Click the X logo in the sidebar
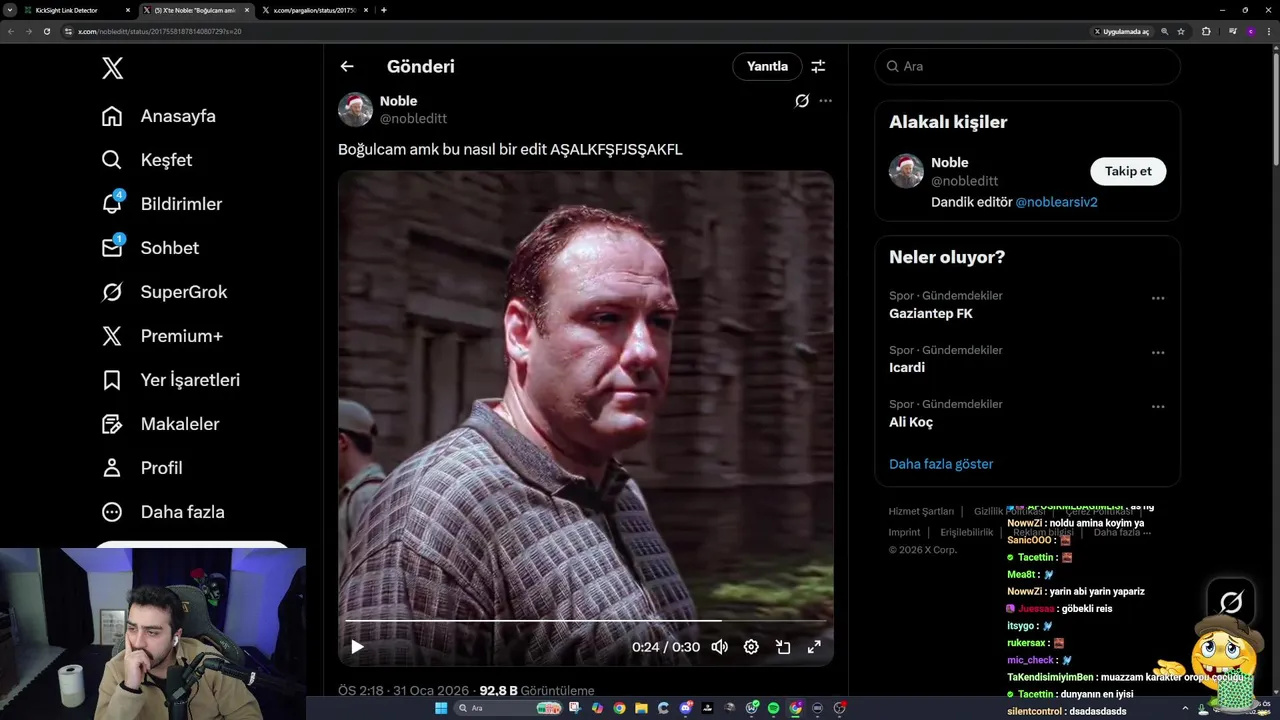Screen dimensions: 1280x720 [x=112, y=68]
